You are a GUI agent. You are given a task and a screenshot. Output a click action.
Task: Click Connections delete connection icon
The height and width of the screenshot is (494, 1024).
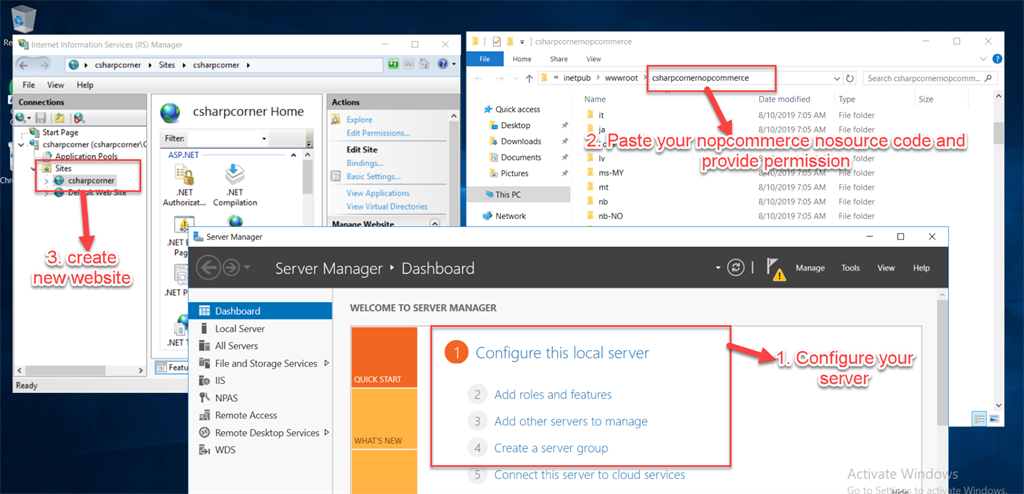[x=78, y=118]
